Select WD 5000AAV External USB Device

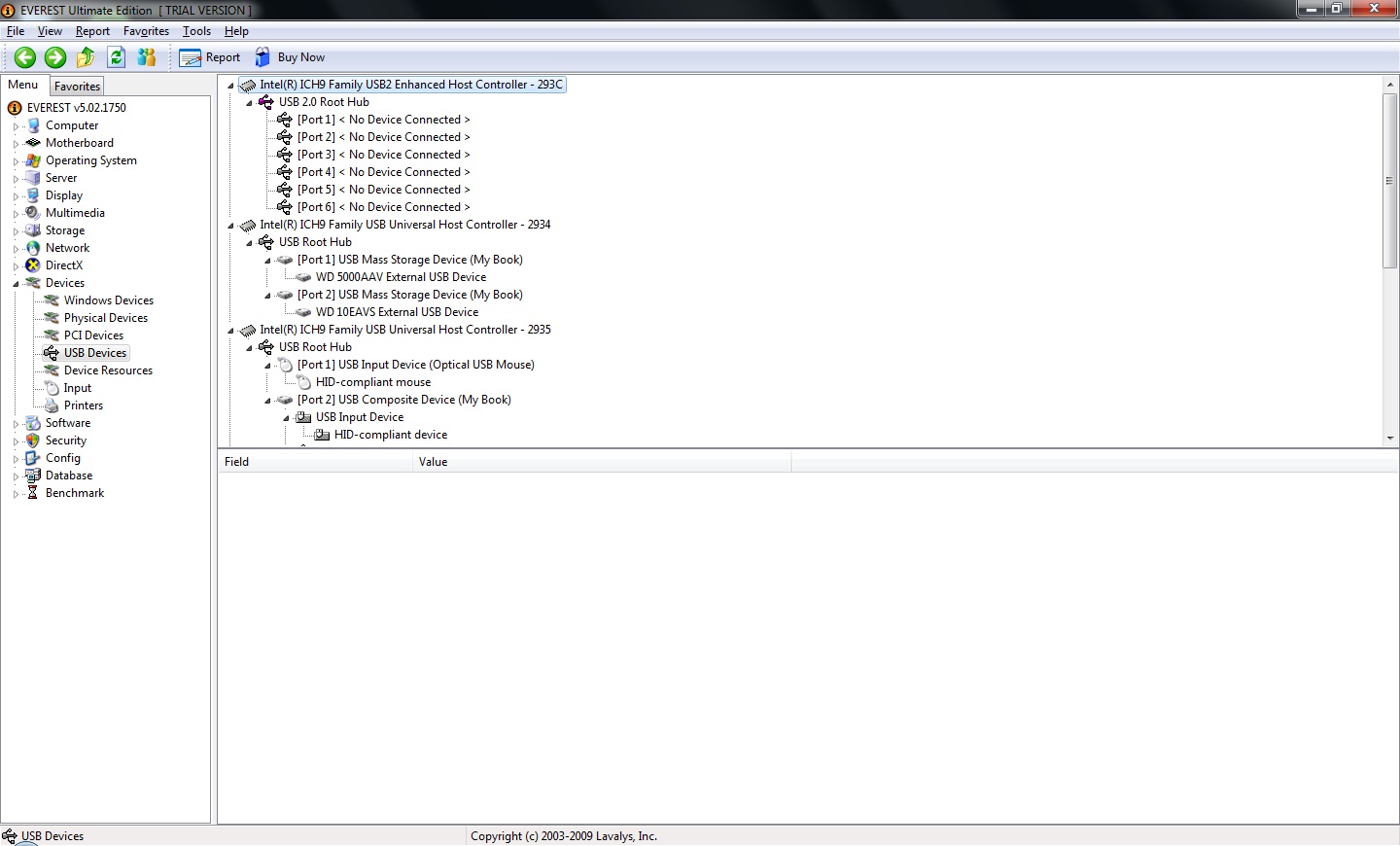401,277
